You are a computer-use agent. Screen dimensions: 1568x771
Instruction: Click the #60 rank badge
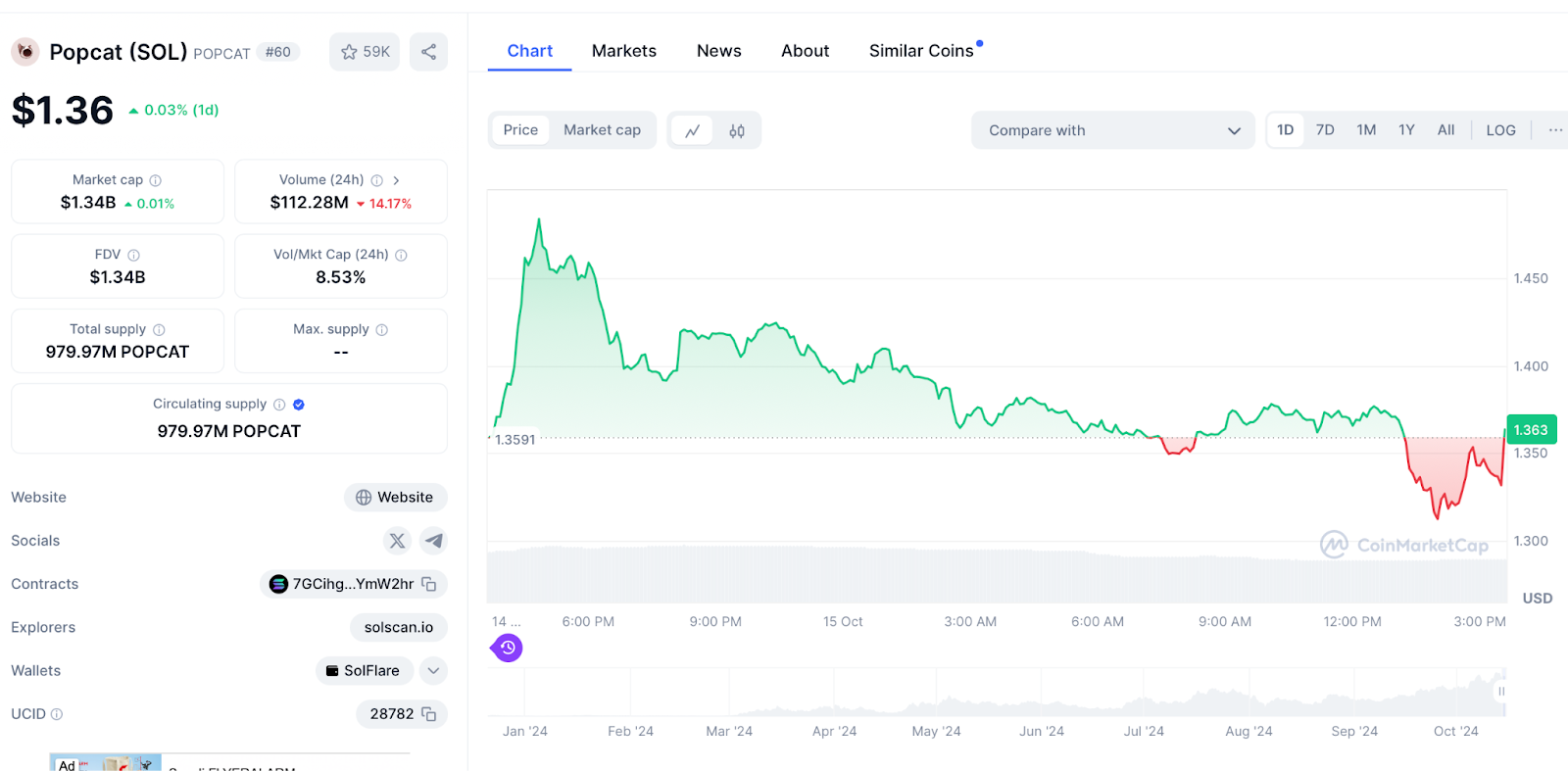(x=278, y=52)
